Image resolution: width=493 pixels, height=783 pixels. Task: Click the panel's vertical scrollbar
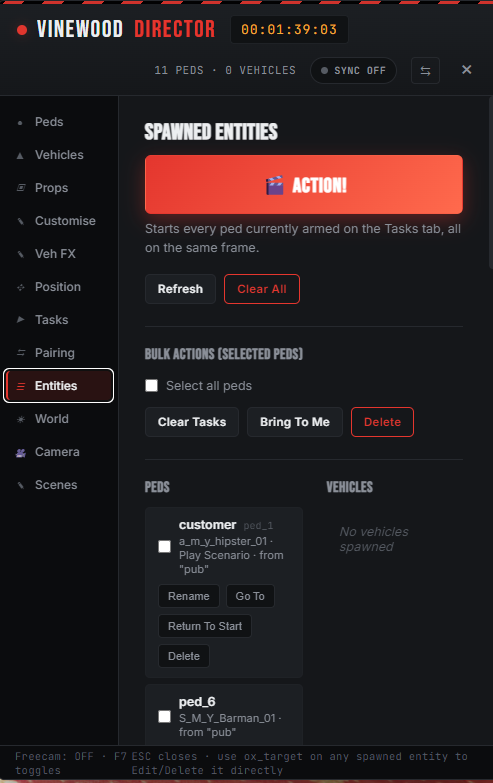491,183
